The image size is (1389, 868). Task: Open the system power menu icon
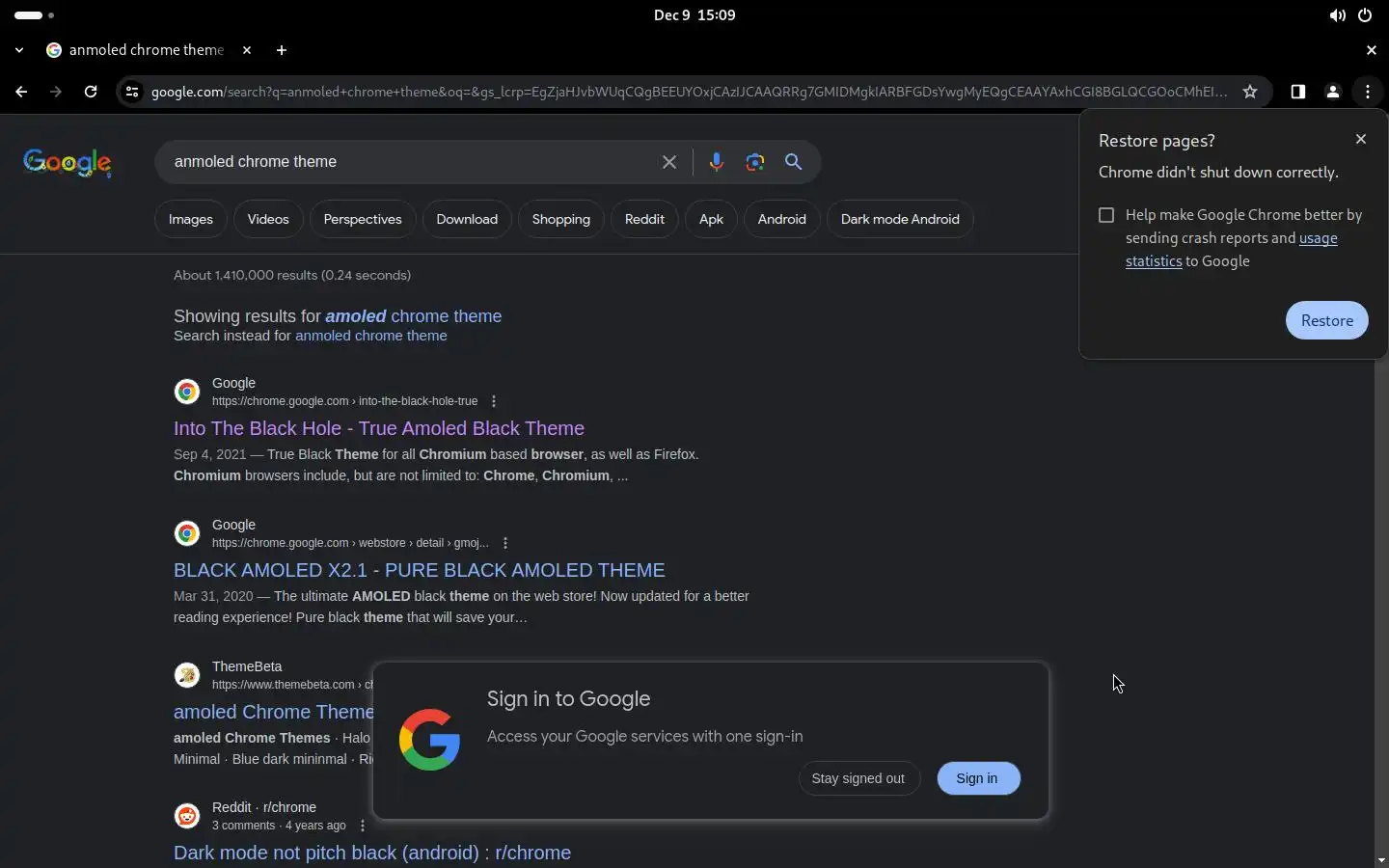coord(1365,15)
